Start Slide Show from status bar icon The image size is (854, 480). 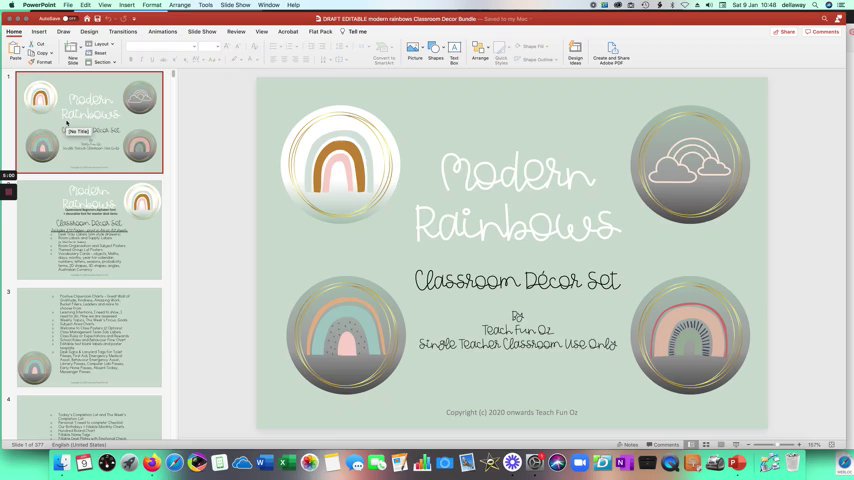pos(736,445)
